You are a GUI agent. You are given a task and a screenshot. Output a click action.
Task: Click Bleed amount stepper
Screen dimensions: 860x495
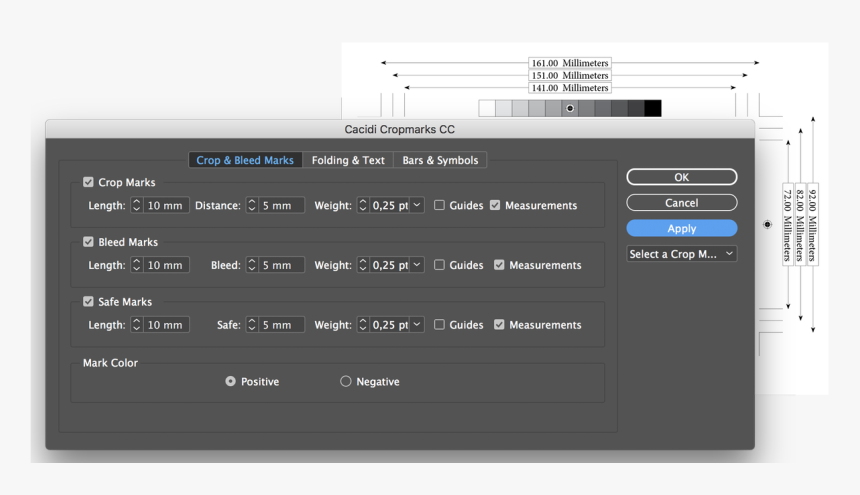pos(252,265)
